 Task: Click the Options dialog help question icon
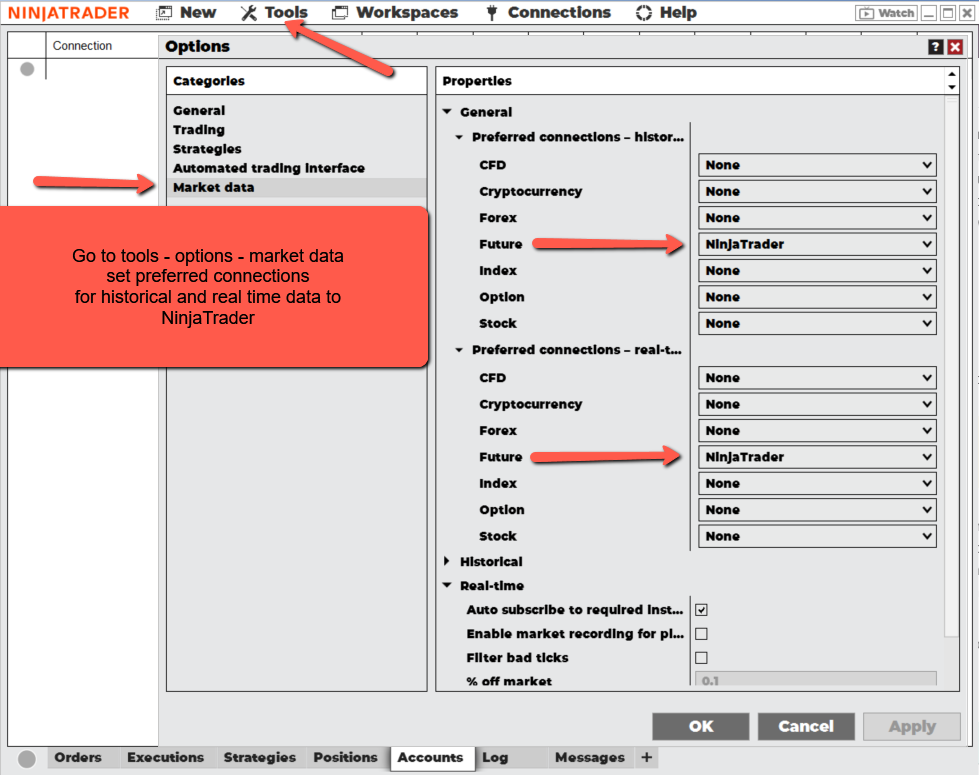pyautogui.click(x=935, y=47)
